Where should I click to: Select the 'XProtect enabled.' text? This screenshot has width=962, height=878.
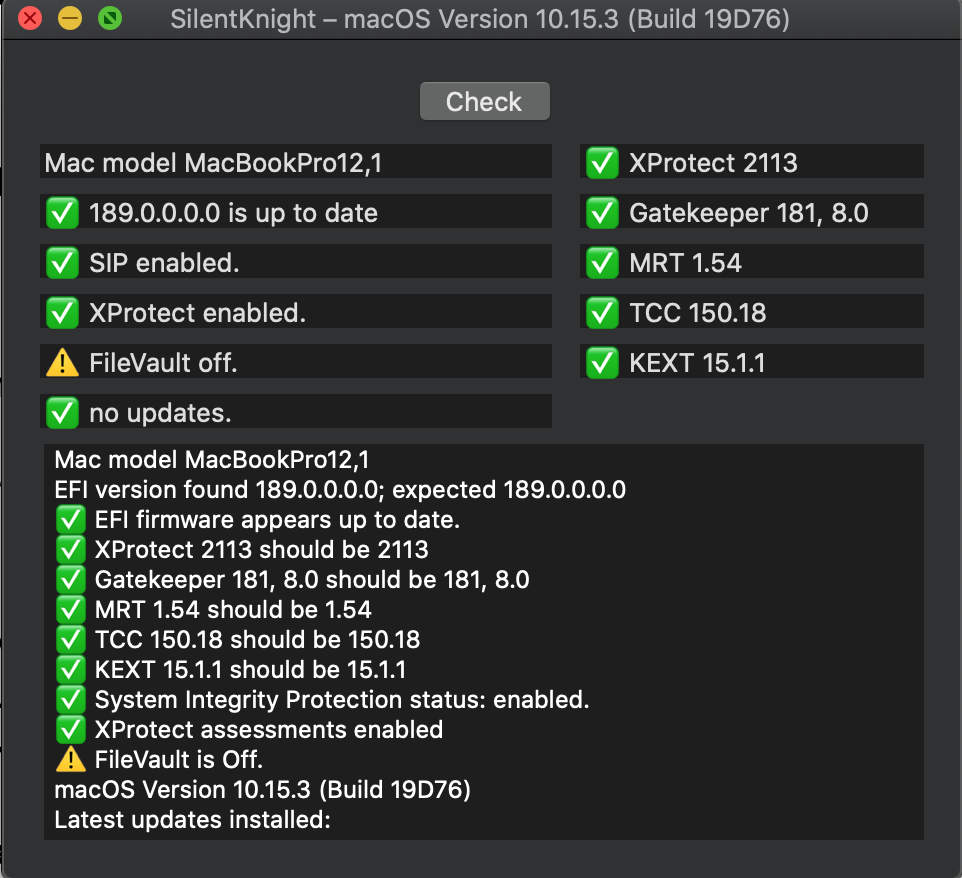click(198, 313)
